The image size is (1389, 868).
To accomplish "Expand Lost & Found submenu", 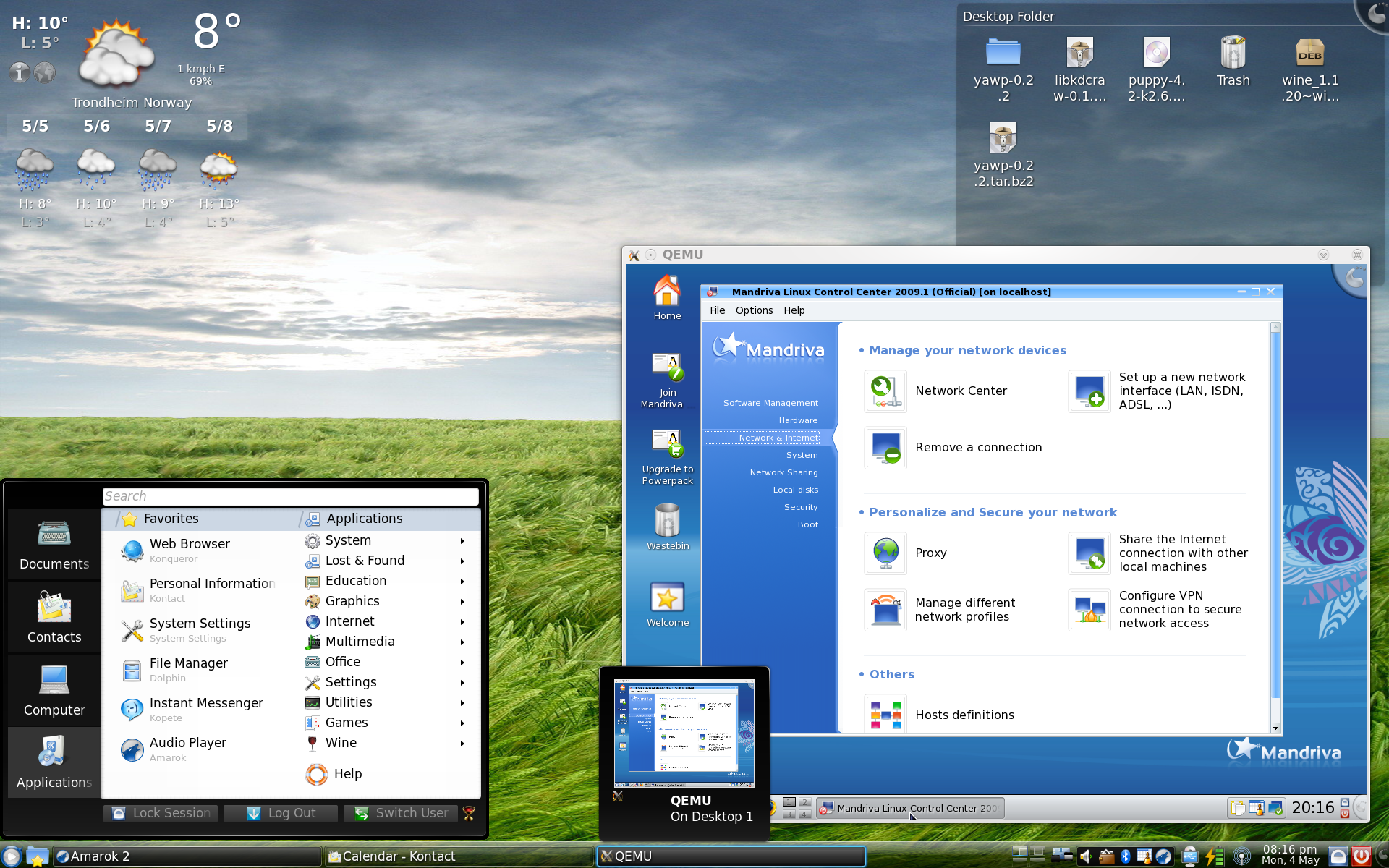I will 384,561.
